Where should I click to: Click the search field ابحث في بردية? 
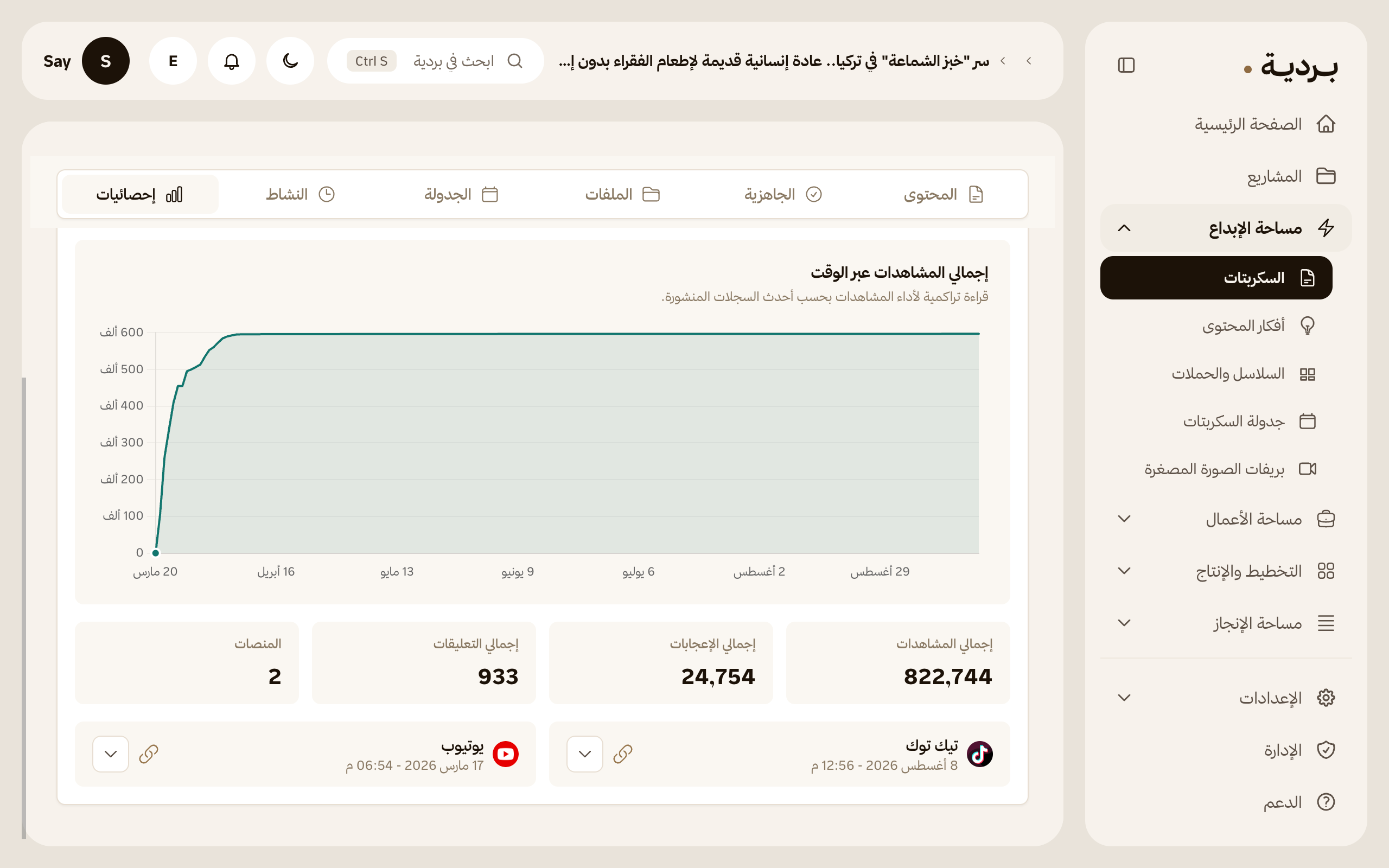tap(435, 61)
